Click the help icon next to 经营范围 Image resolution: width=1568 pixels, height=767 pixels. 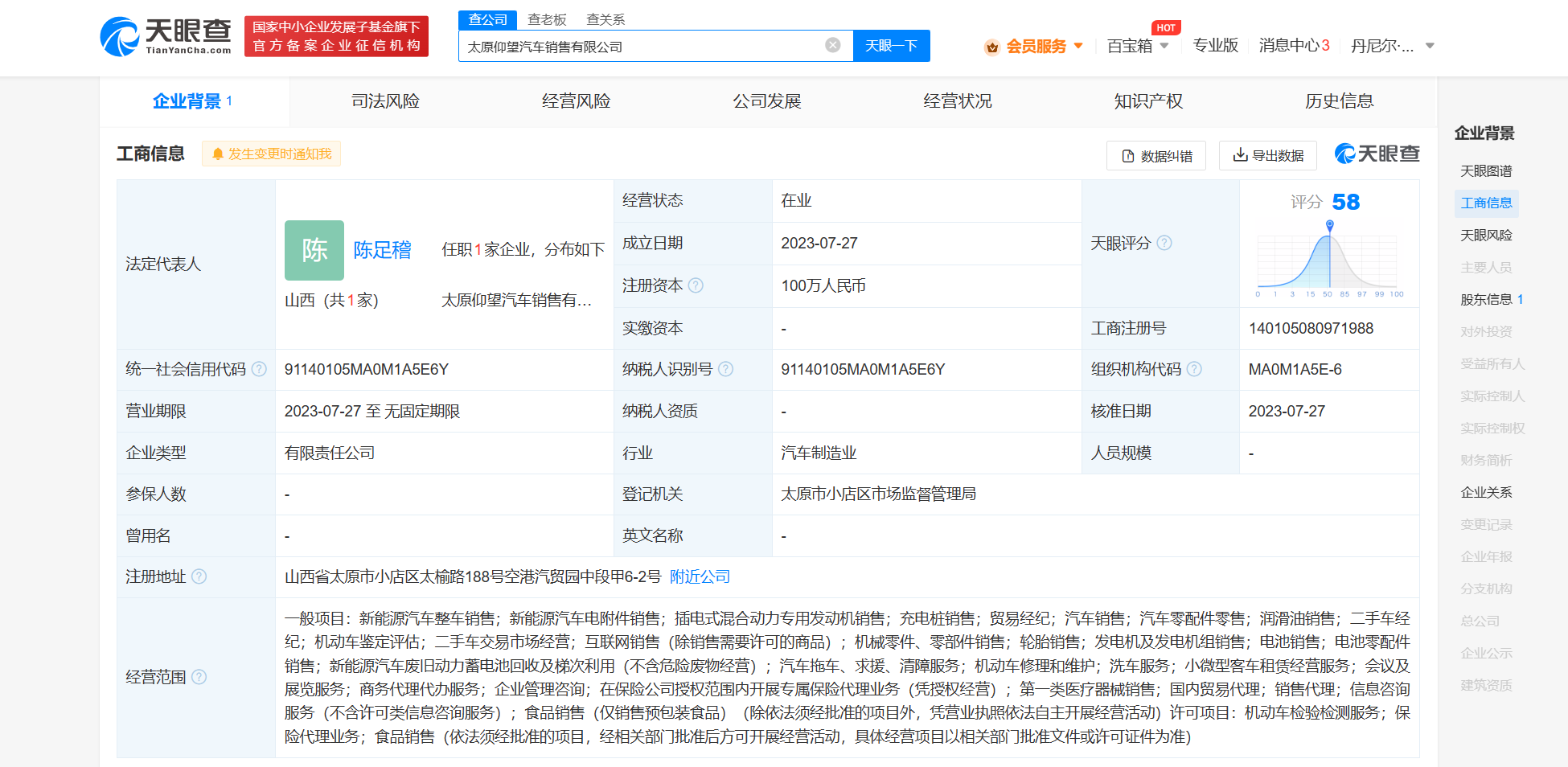[199, 679]
